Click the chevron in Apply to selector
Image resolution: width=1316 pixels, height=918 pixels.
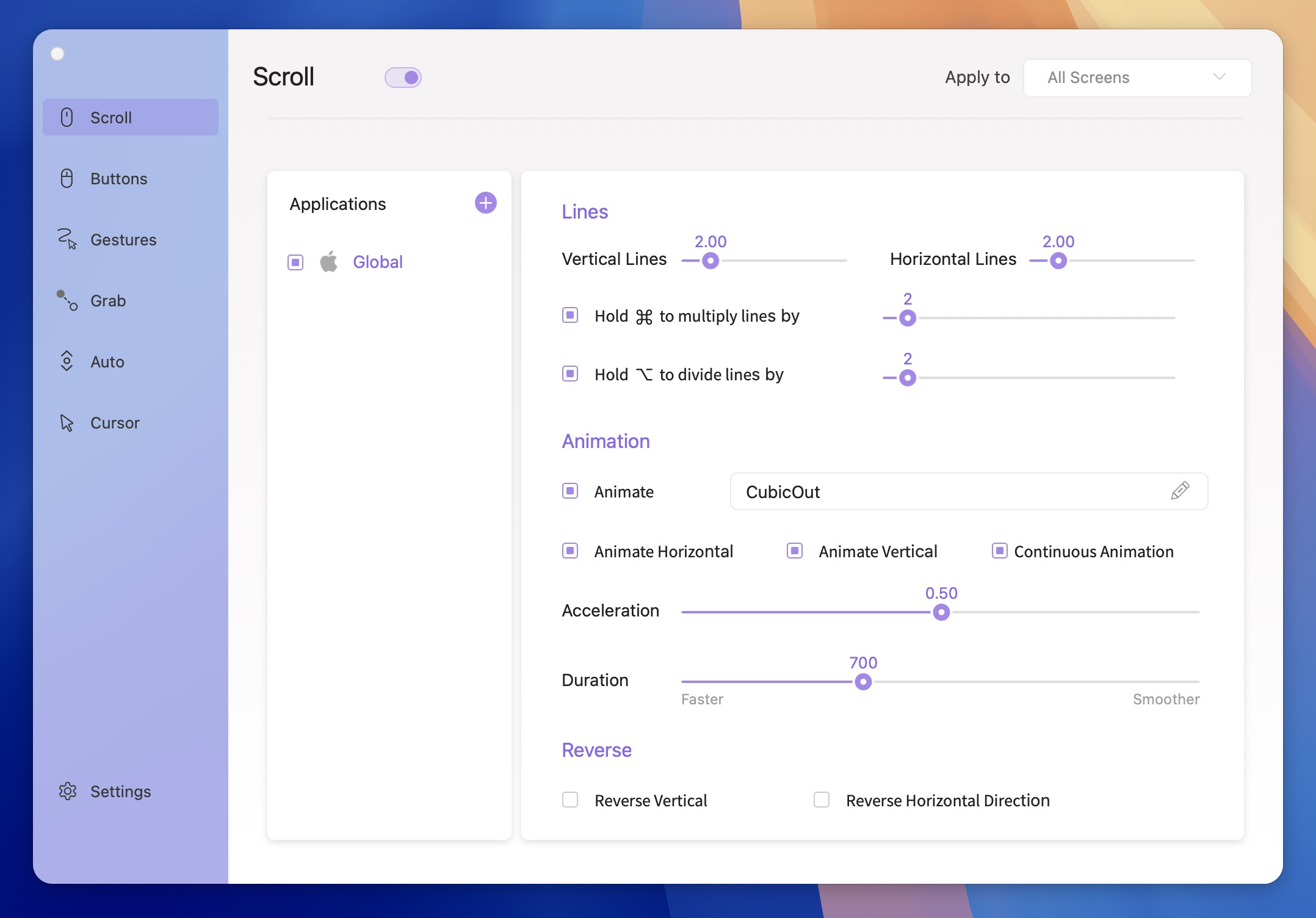pyautogui.click(x=1219, y=77)
